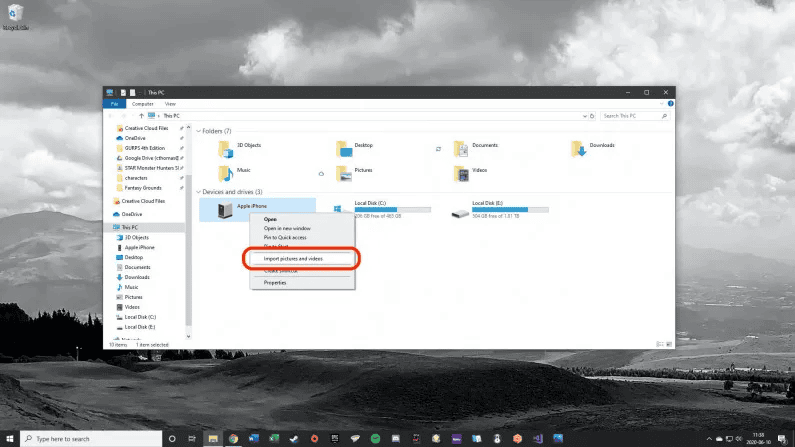Select the Music folder icon

point(224,174)
